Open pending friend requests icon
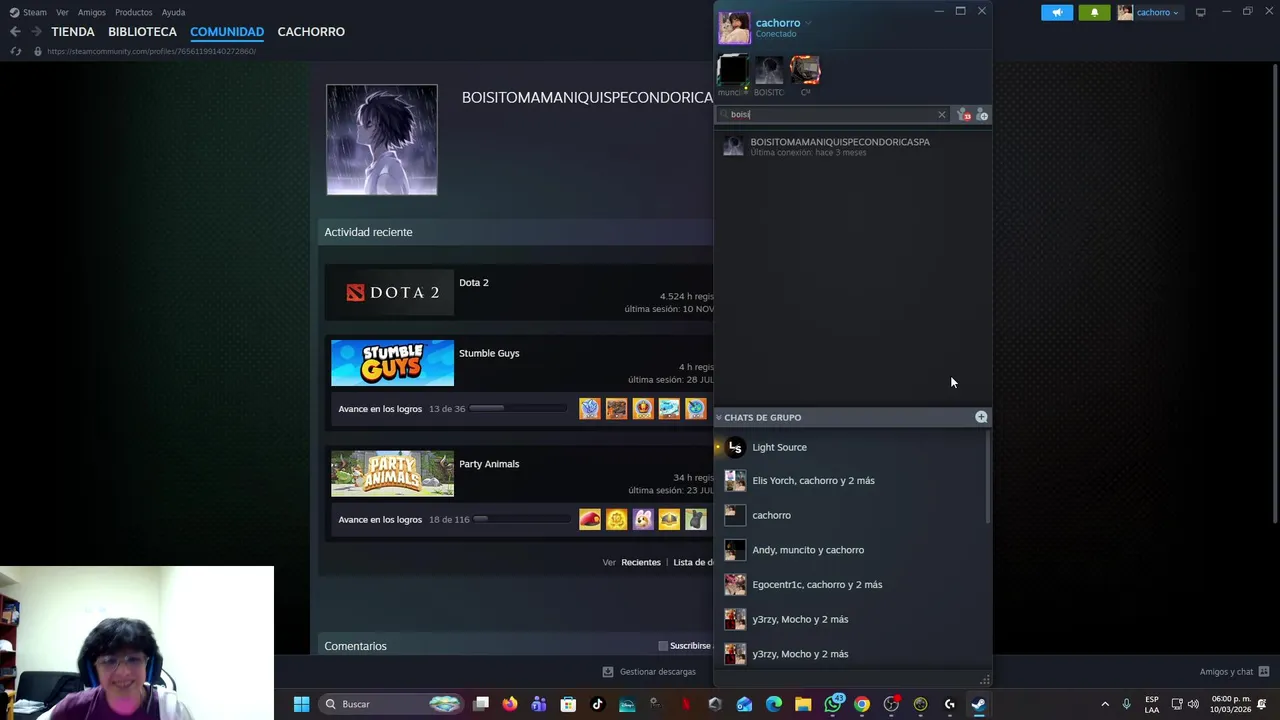 tap(964, 115)
